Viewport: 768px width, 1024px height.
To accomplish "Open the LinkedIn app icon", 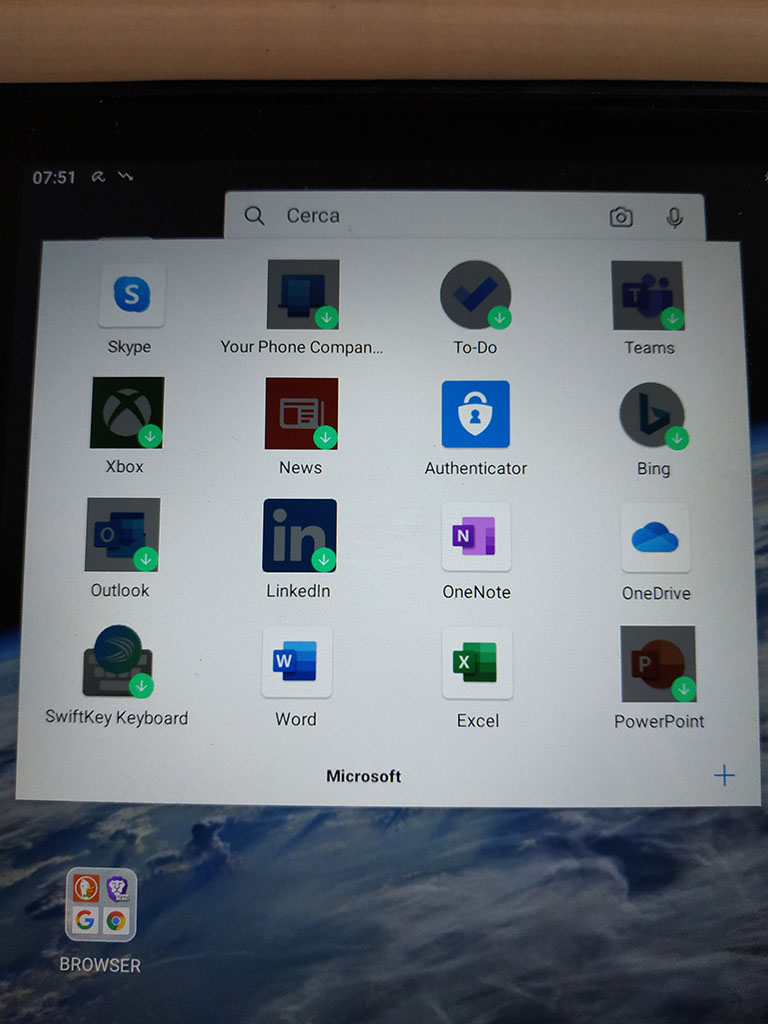I will (x=300, y=536).
